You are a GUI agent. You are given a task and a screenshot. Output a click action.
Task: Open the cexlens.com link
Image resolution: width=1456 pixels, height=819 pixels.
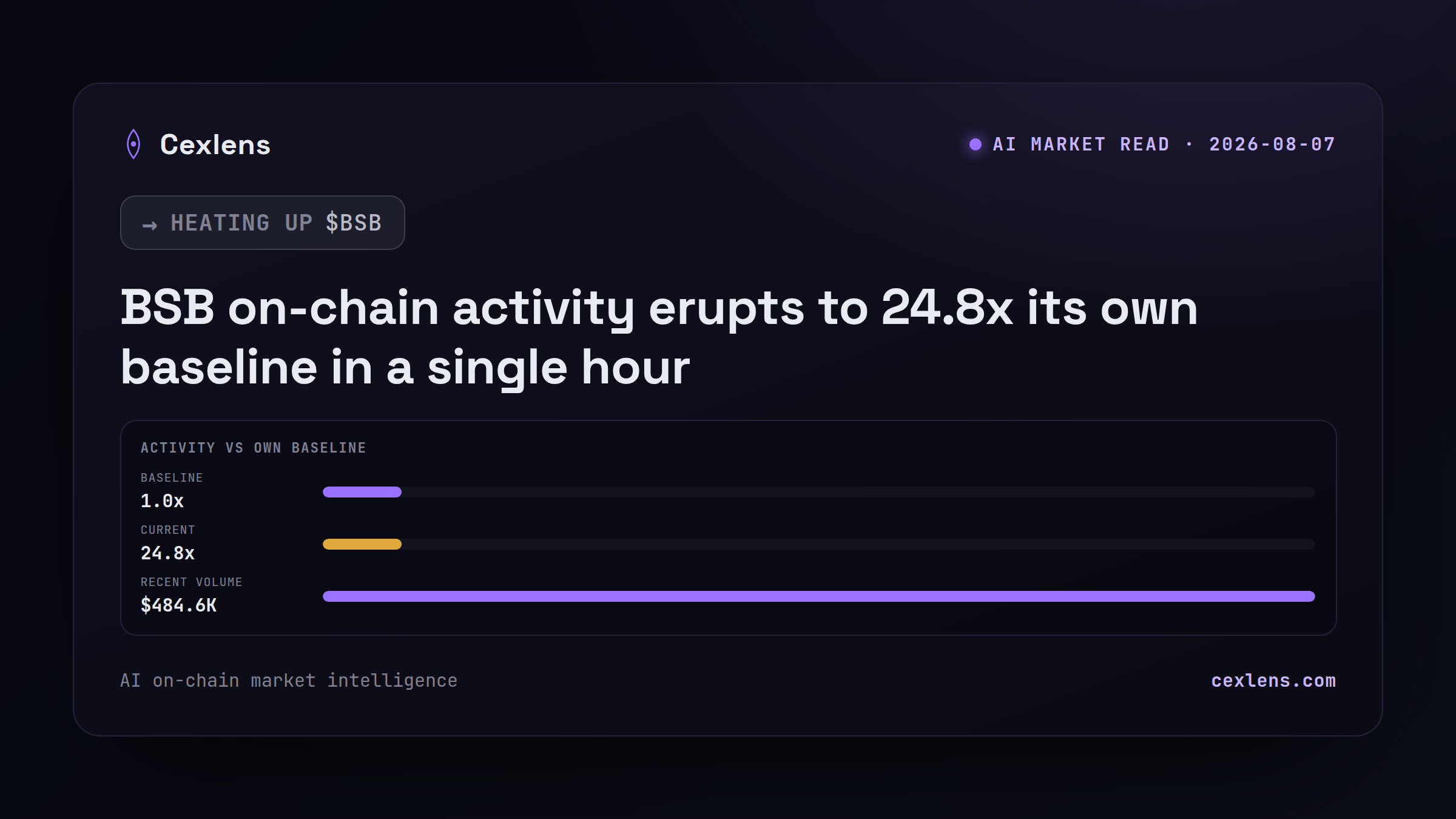(1273, 681)
